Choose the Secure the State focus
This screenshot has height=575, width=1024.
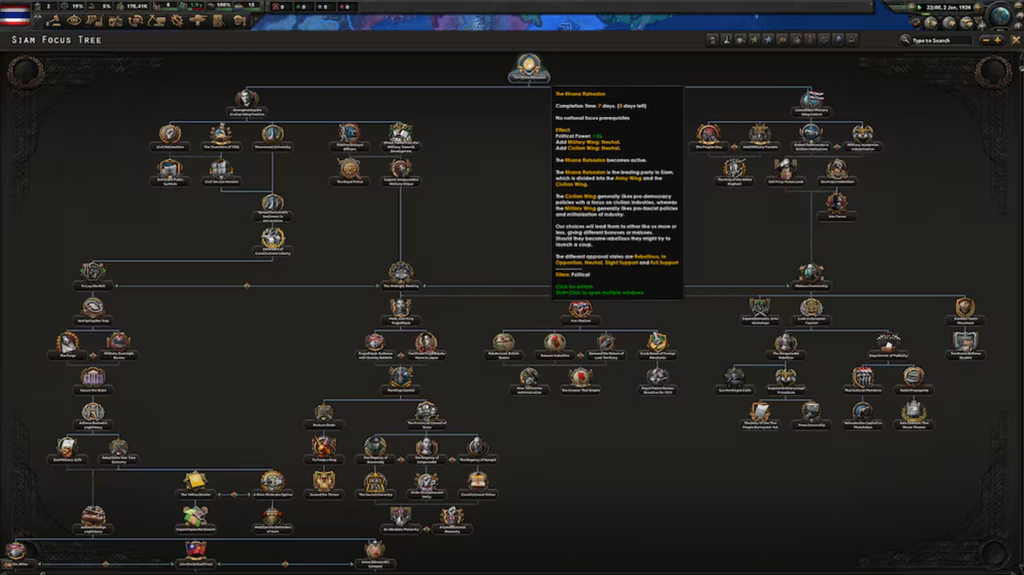point(93,380)
